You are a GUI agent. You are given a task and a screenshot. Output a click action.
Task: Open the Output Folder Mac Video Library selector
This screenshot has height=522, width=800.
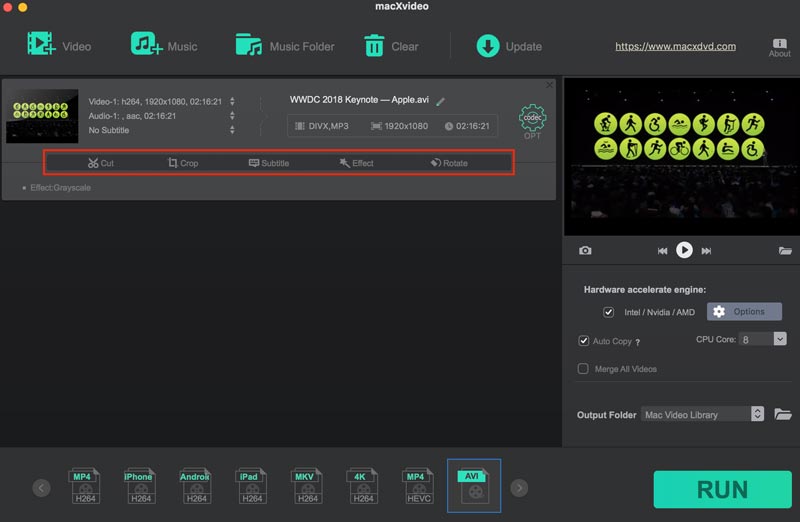703,414
